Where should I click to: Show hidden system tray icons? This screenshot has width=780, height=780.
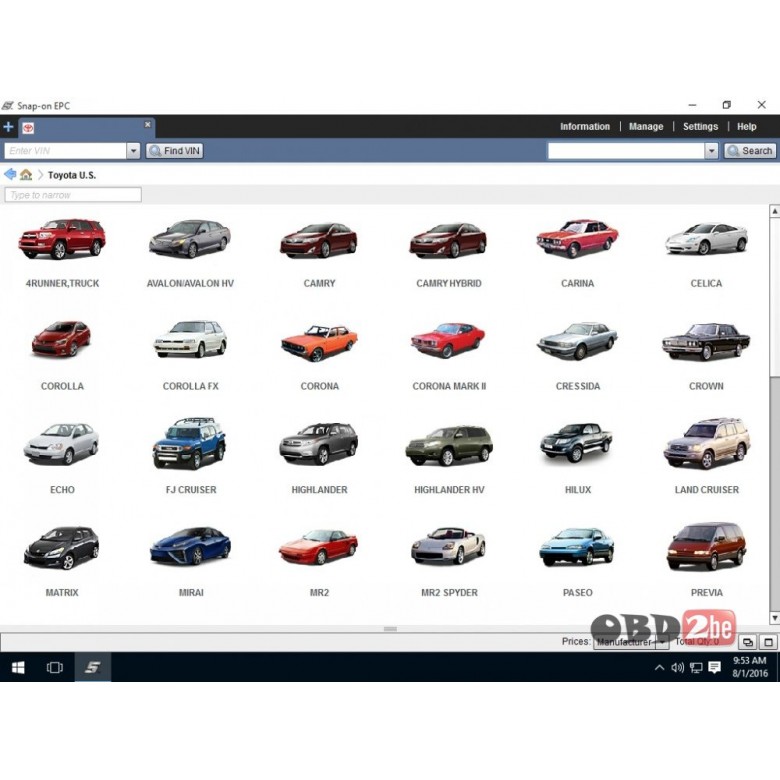(659, 668)
